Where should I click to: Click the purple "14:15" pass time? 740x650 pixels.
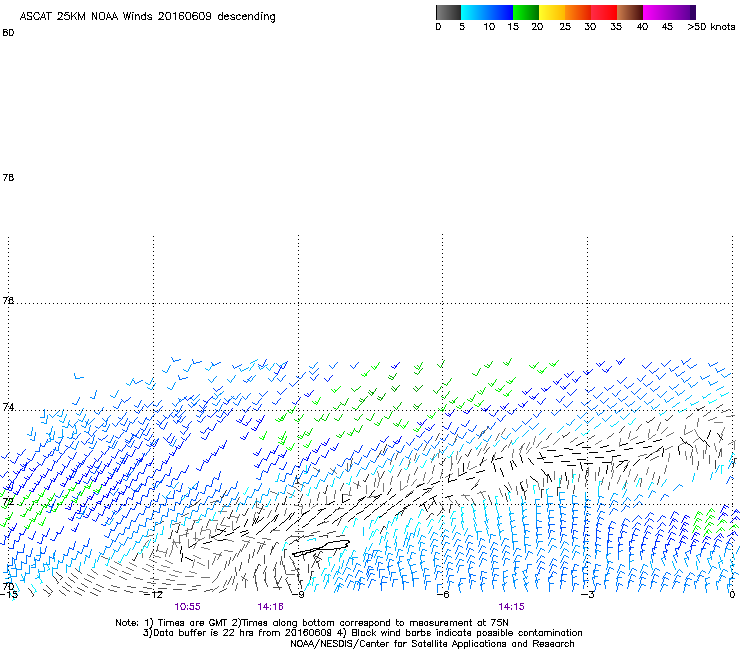511,607
